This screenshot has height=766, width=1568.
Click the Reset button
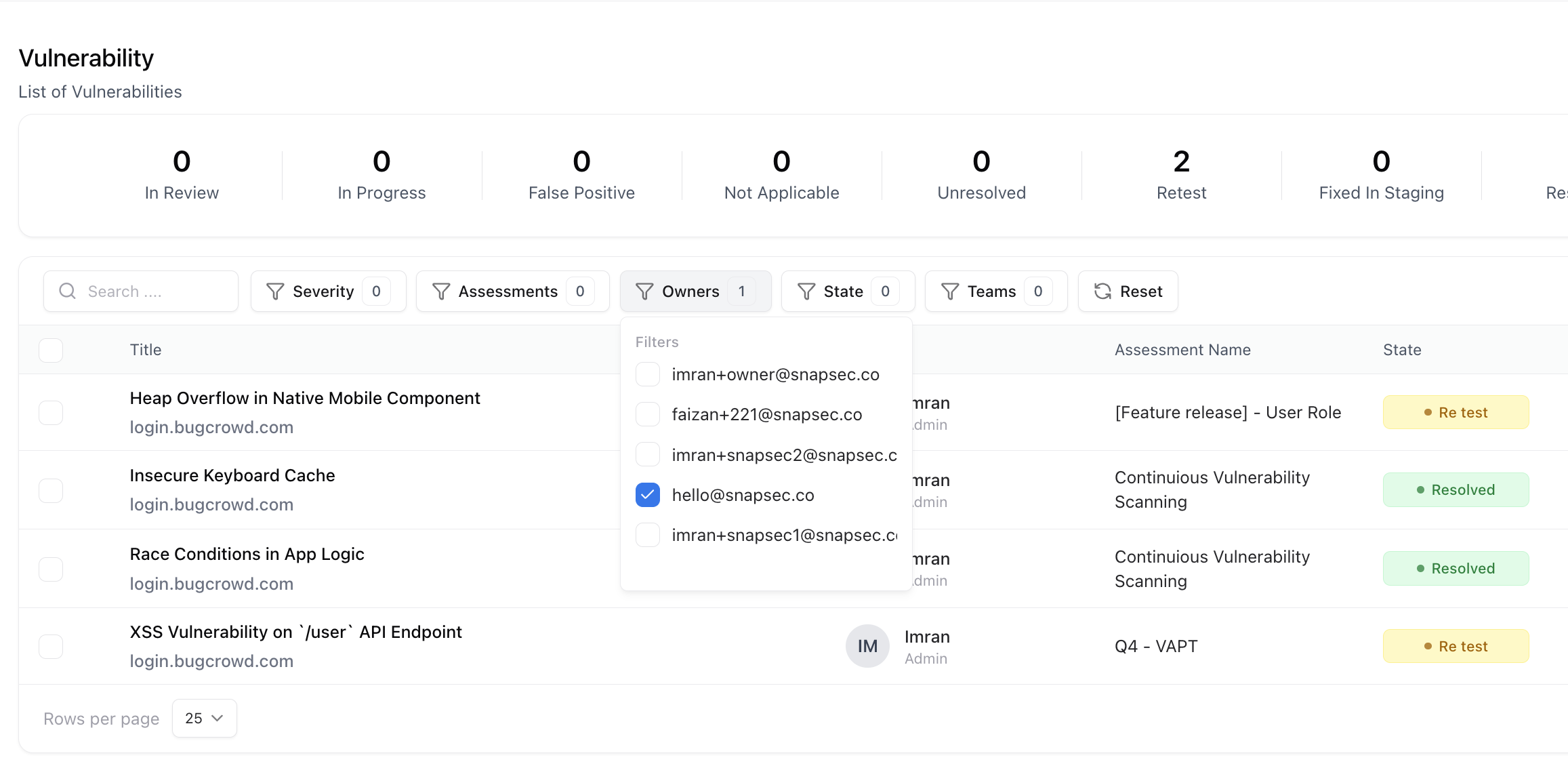coord(1128,291)
